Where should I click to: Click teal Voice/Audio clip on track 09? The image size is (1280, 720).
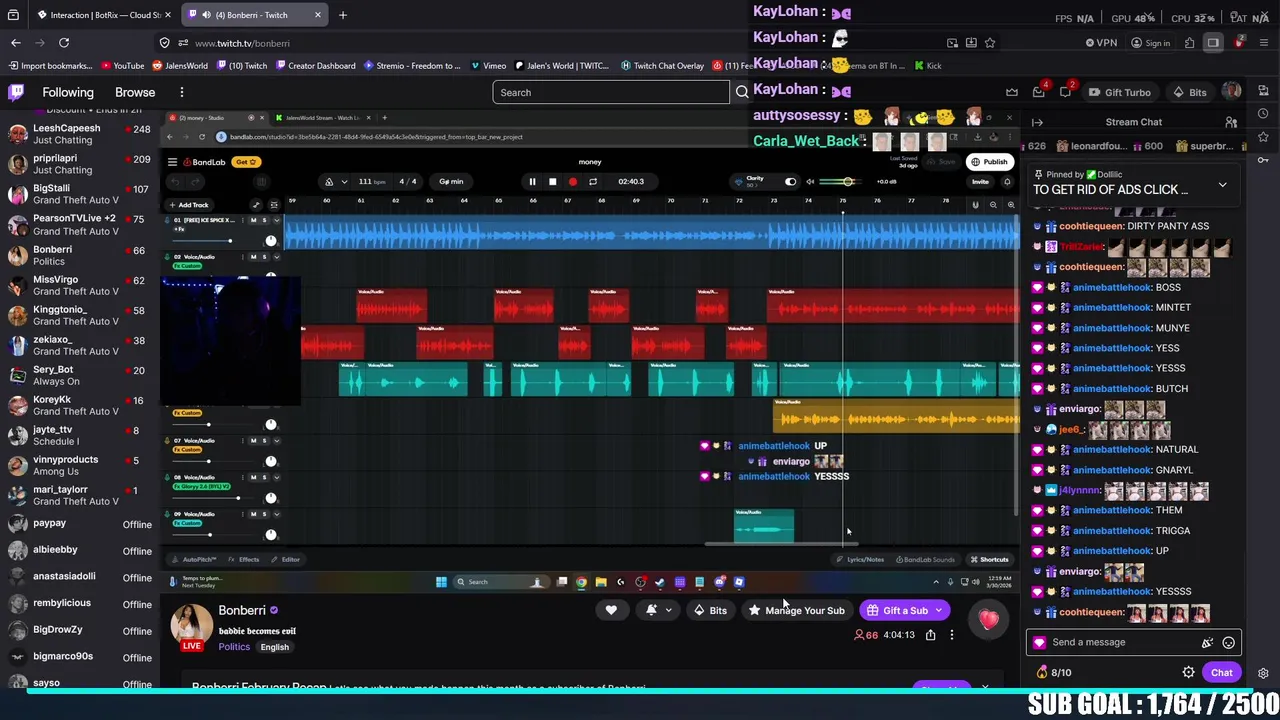coord(764,526)
